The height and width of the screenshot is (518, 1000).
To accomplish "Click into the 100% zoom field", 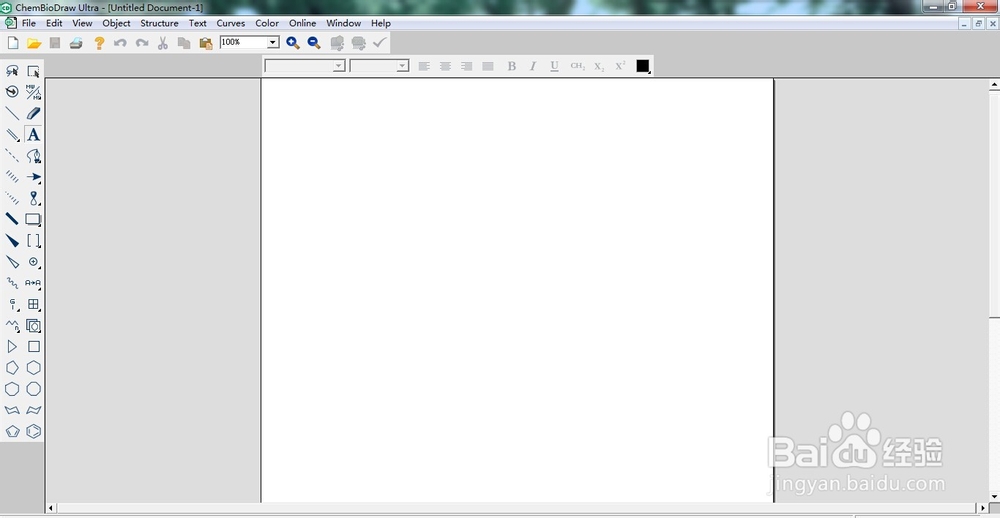I will point(244,42).
